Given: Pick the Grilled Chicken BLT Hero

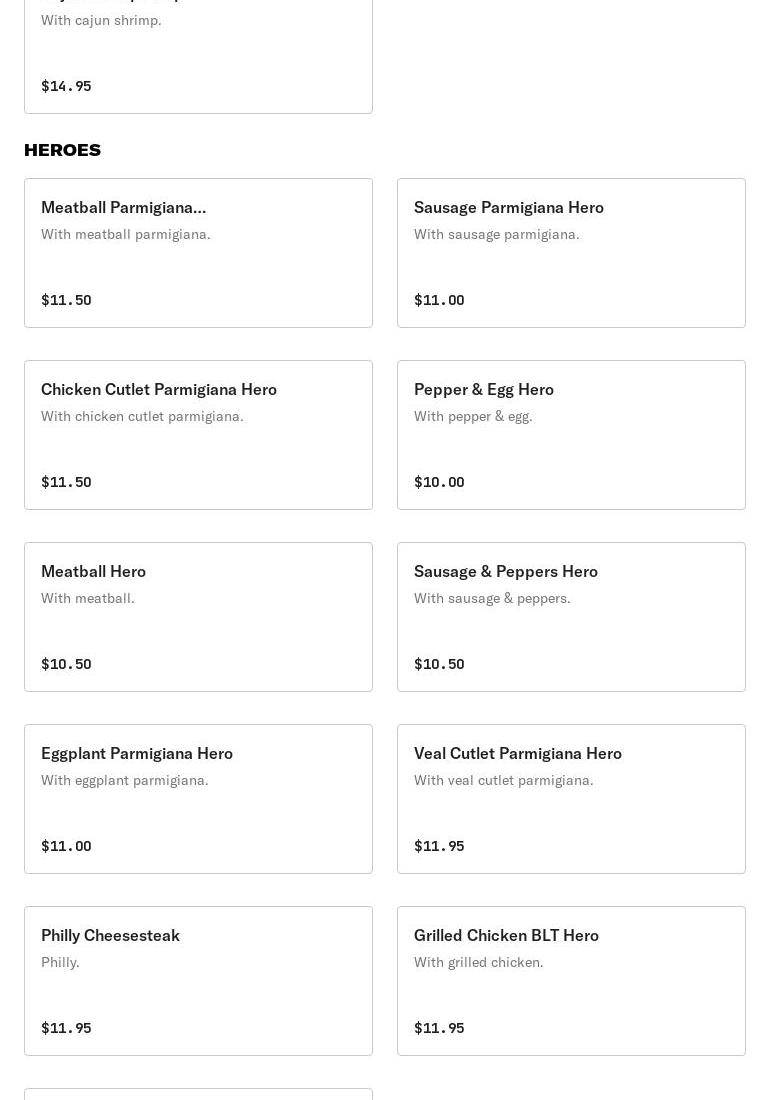Looking at the screenshot, I should [571, 980].
